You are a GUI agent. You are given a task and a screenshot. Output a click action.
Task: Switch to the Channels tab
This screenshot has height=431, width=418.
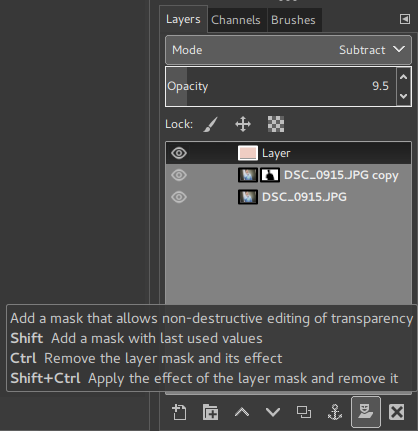(x=236, y=20)
